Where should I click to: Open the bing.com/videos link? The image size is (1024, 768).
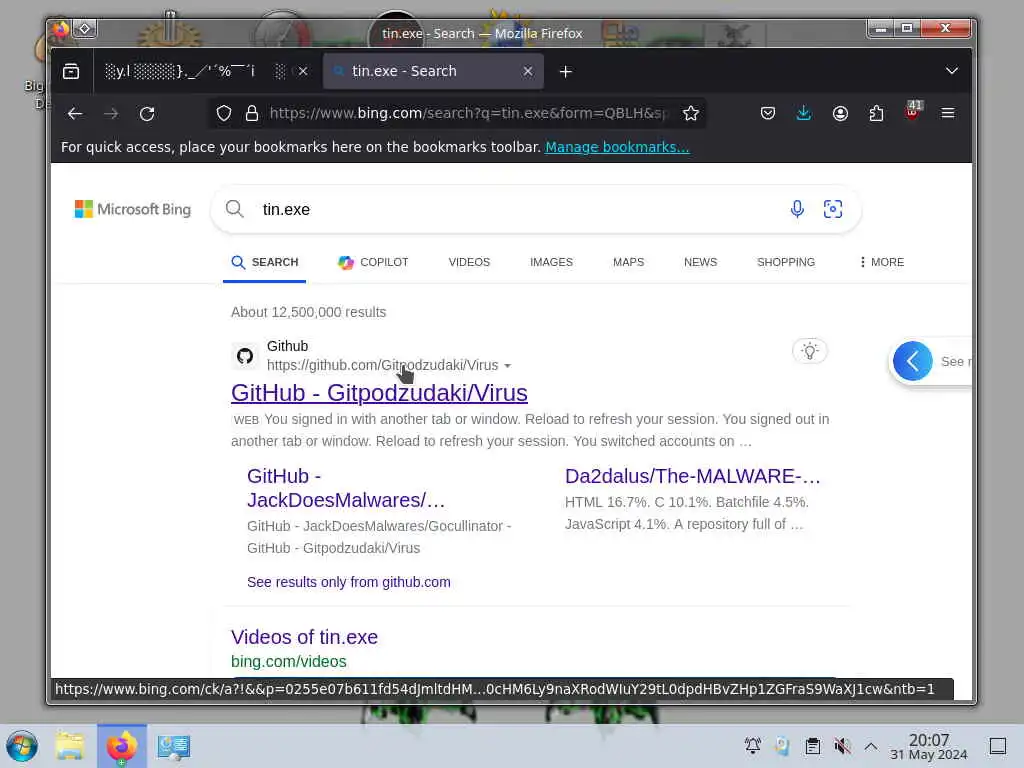click(289, 662)
